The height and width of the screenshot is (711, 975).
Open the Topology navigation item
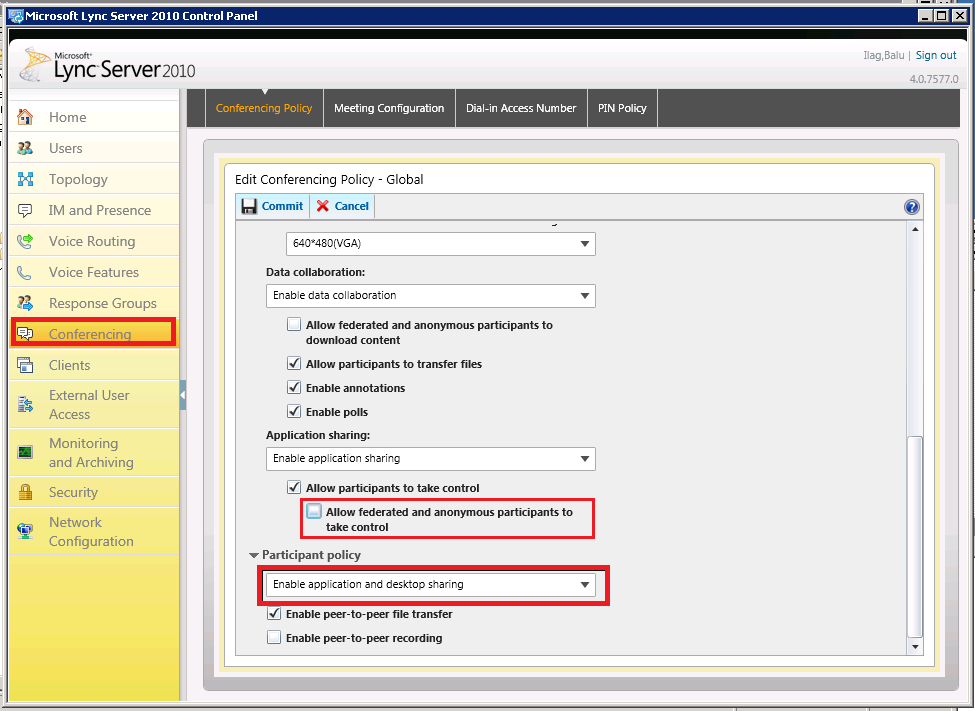95,179
